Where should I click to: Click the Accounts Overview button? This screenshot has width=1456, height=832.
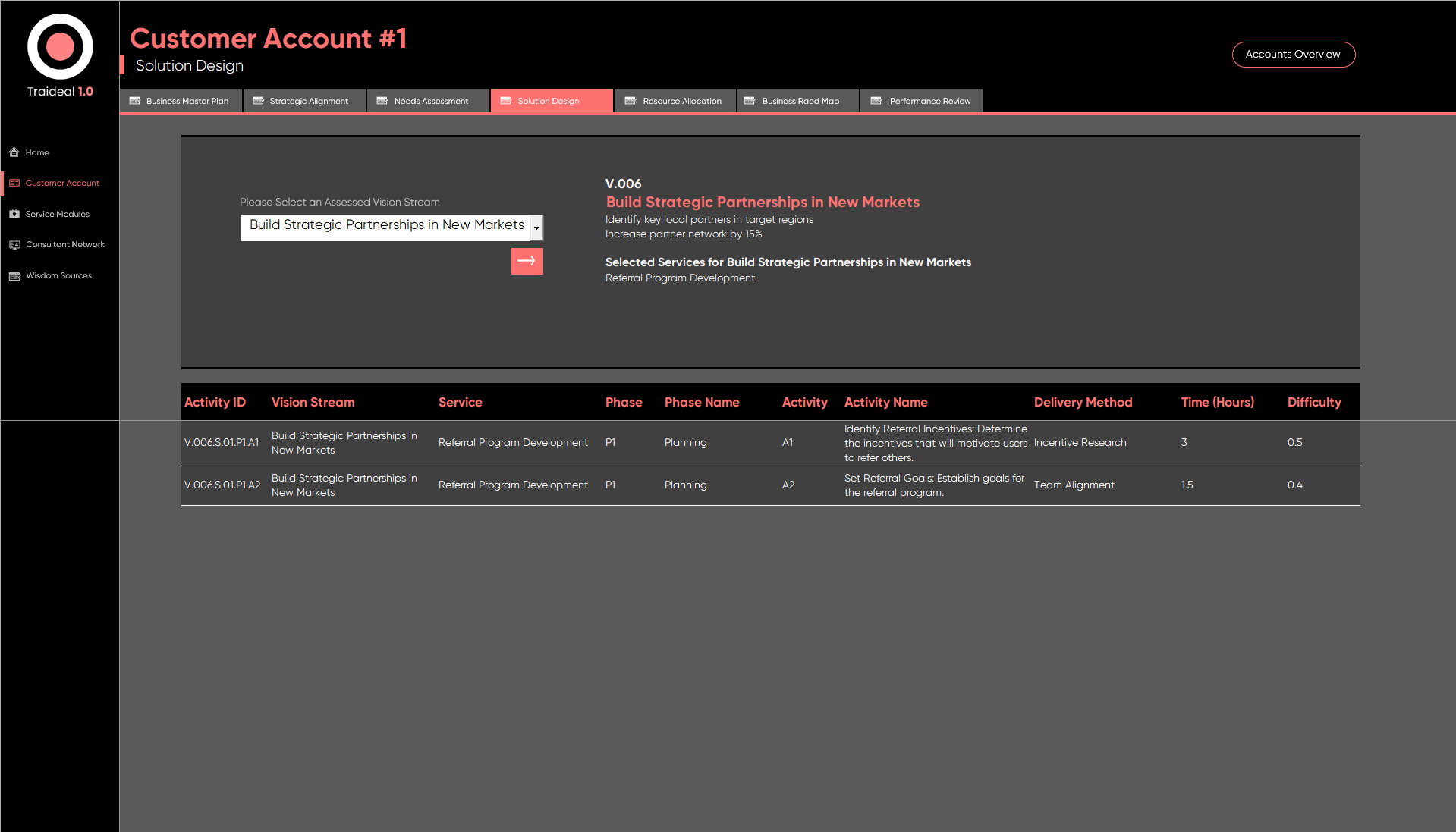click(1293, 55)
